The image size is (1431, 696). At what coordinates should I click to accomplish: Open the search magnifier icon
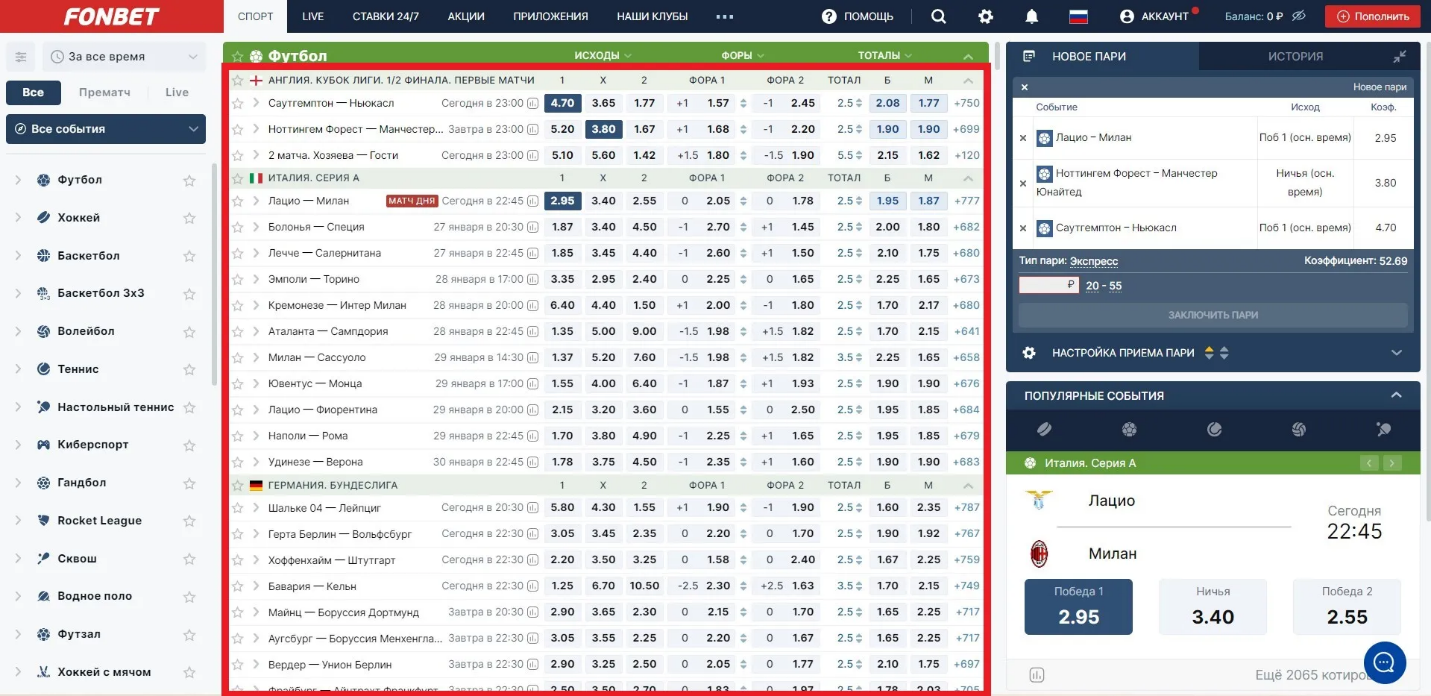[x=938, y=16]
